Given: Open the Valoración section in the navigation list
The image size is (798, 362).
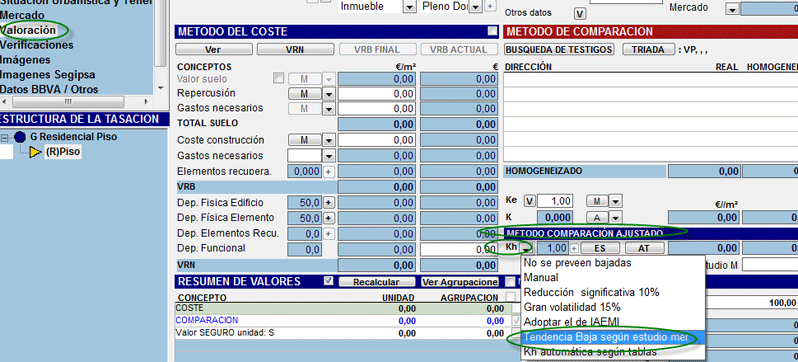Looking at the screenshot, I should coord(28,30).
